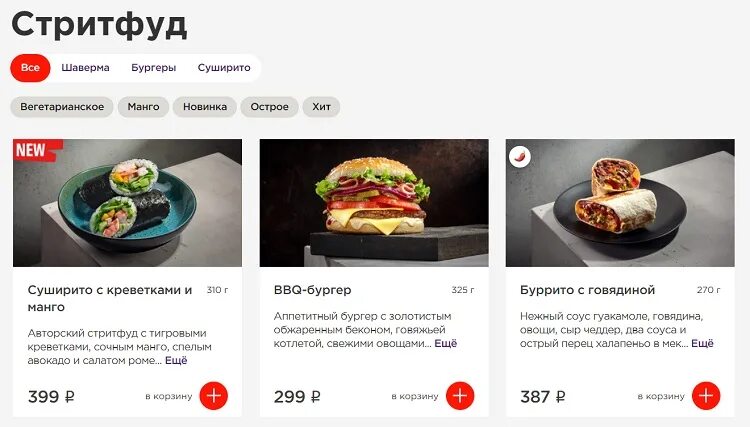
Task: Switch to the Шаверма tab
Action: [x=85, y=68]
